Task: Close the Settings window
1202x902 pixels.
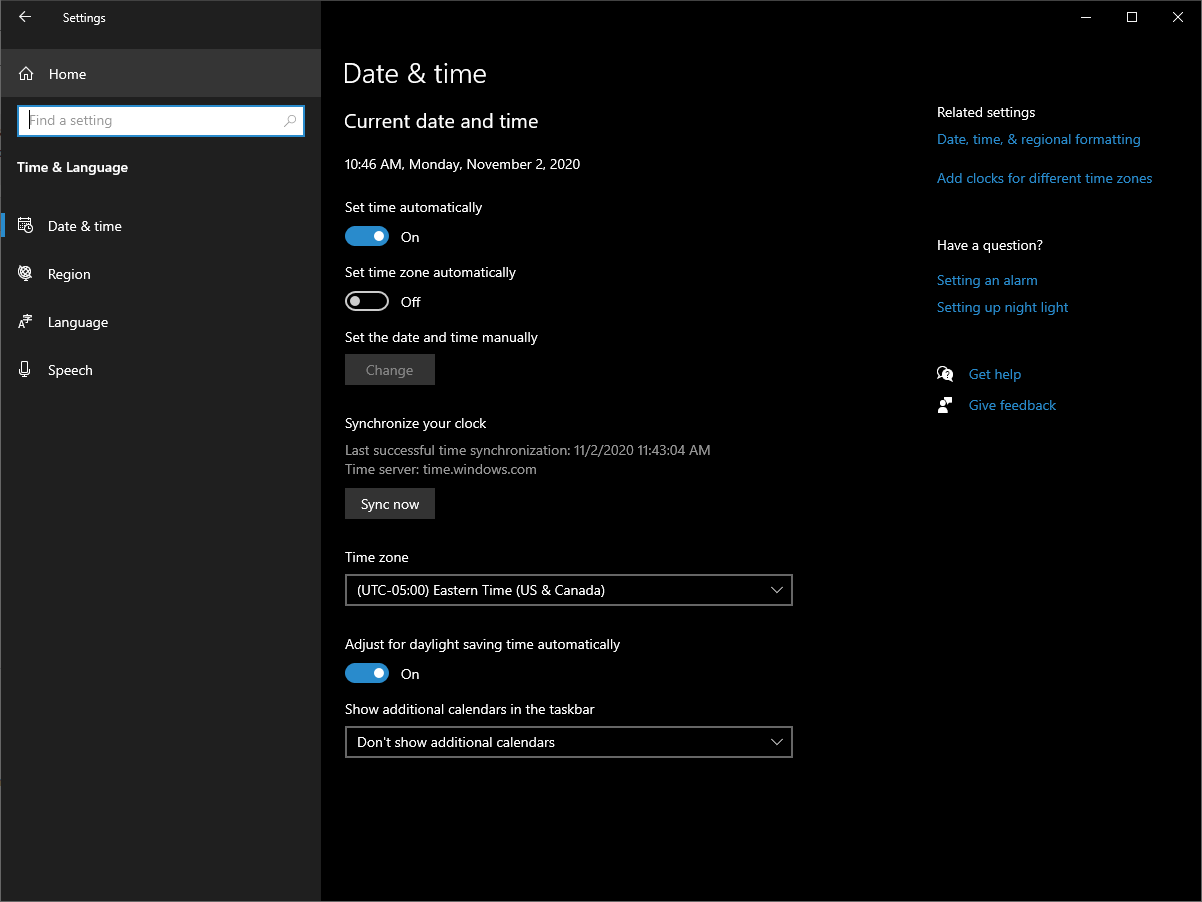Action: coord(1178,17)
